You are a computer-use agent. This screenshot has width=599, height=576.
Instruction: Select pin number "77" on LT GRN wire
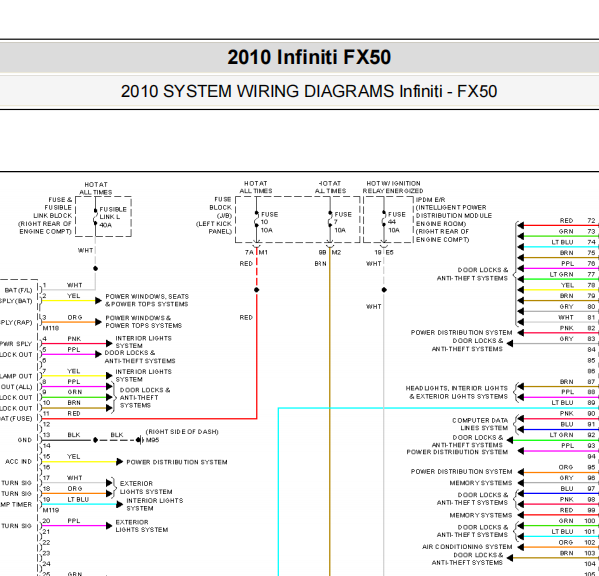(x=591, y=274)
